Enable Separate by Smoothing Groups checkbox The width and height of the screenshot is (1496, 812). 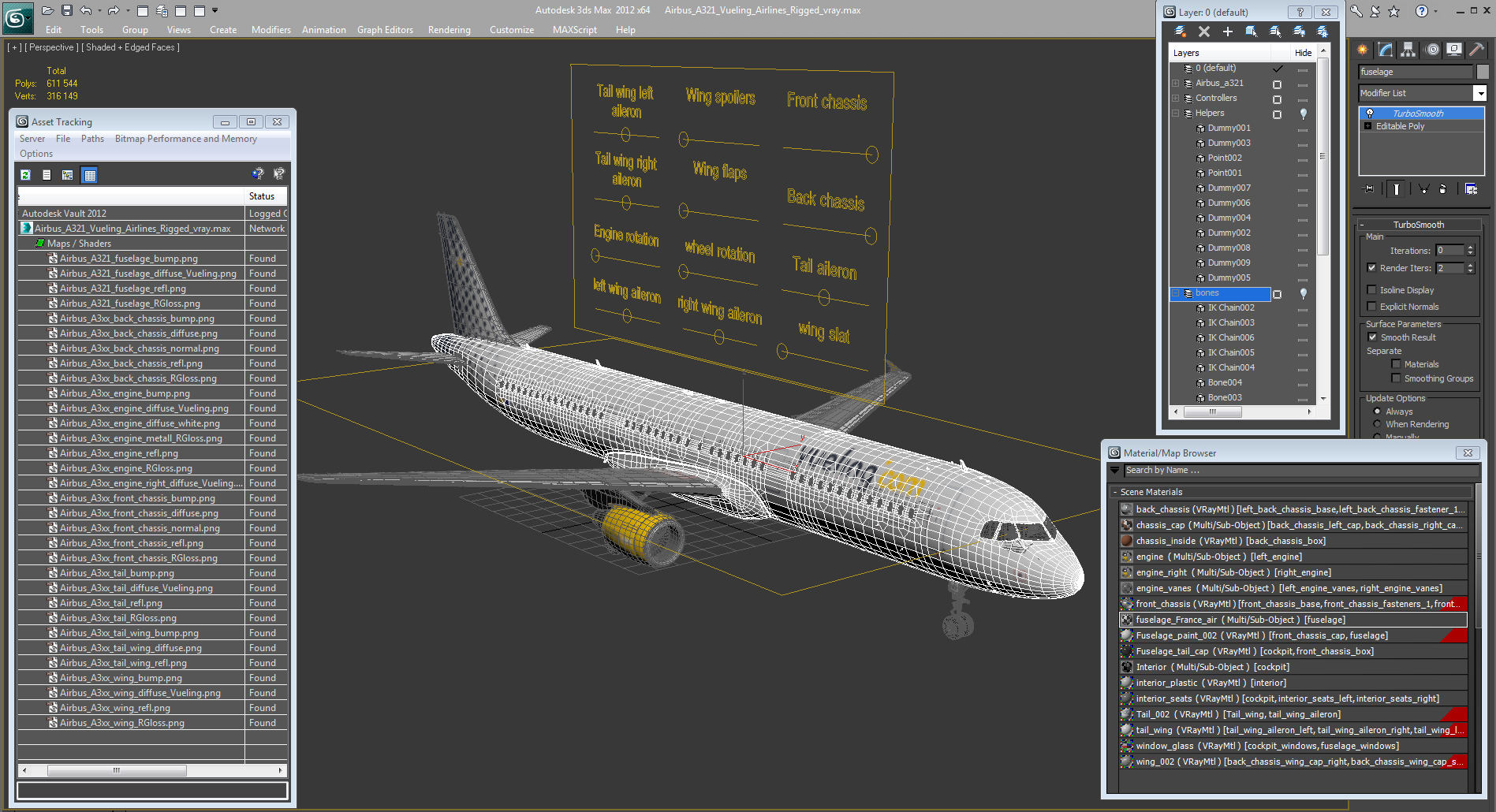1397,378
